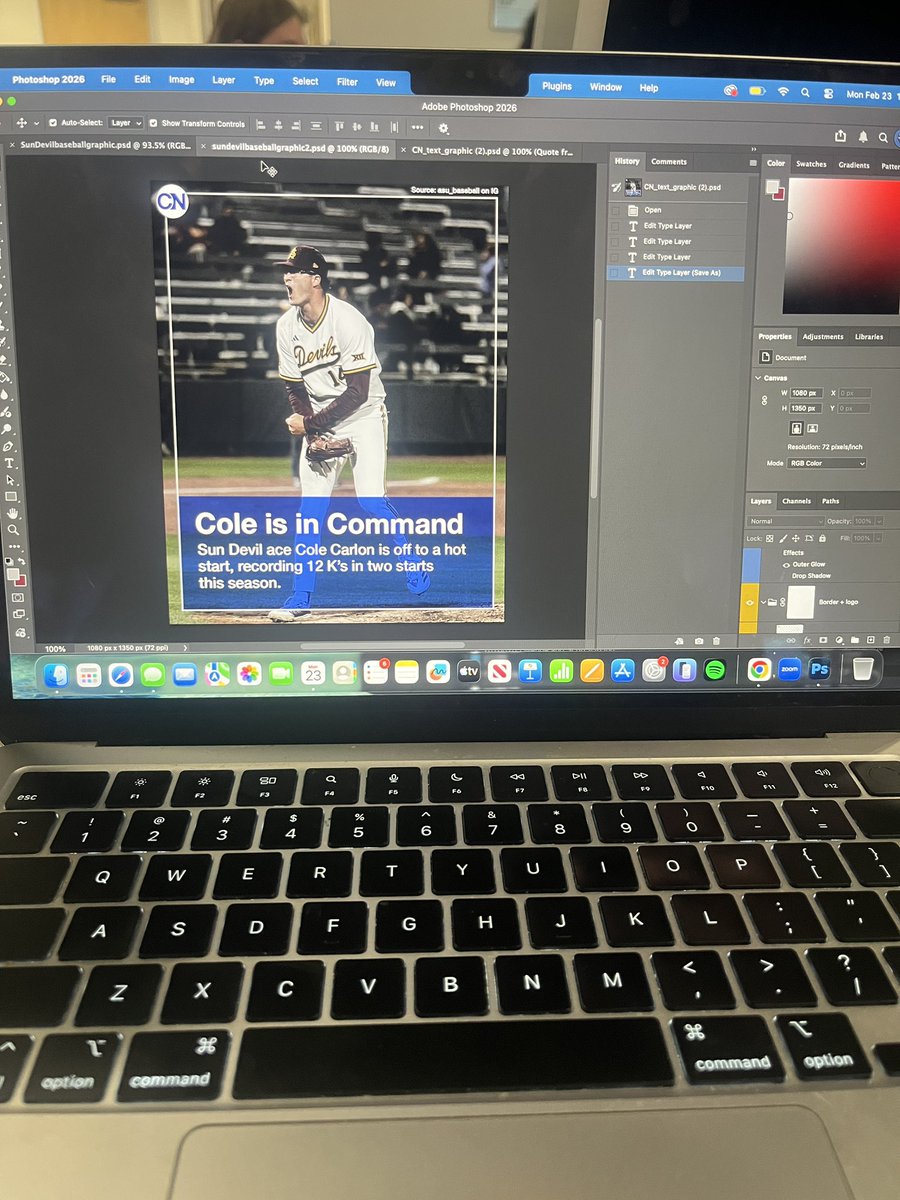Viewport: 900px width, 1200px height.
Task: Select the Dodge tool
Action: (6, 429)
